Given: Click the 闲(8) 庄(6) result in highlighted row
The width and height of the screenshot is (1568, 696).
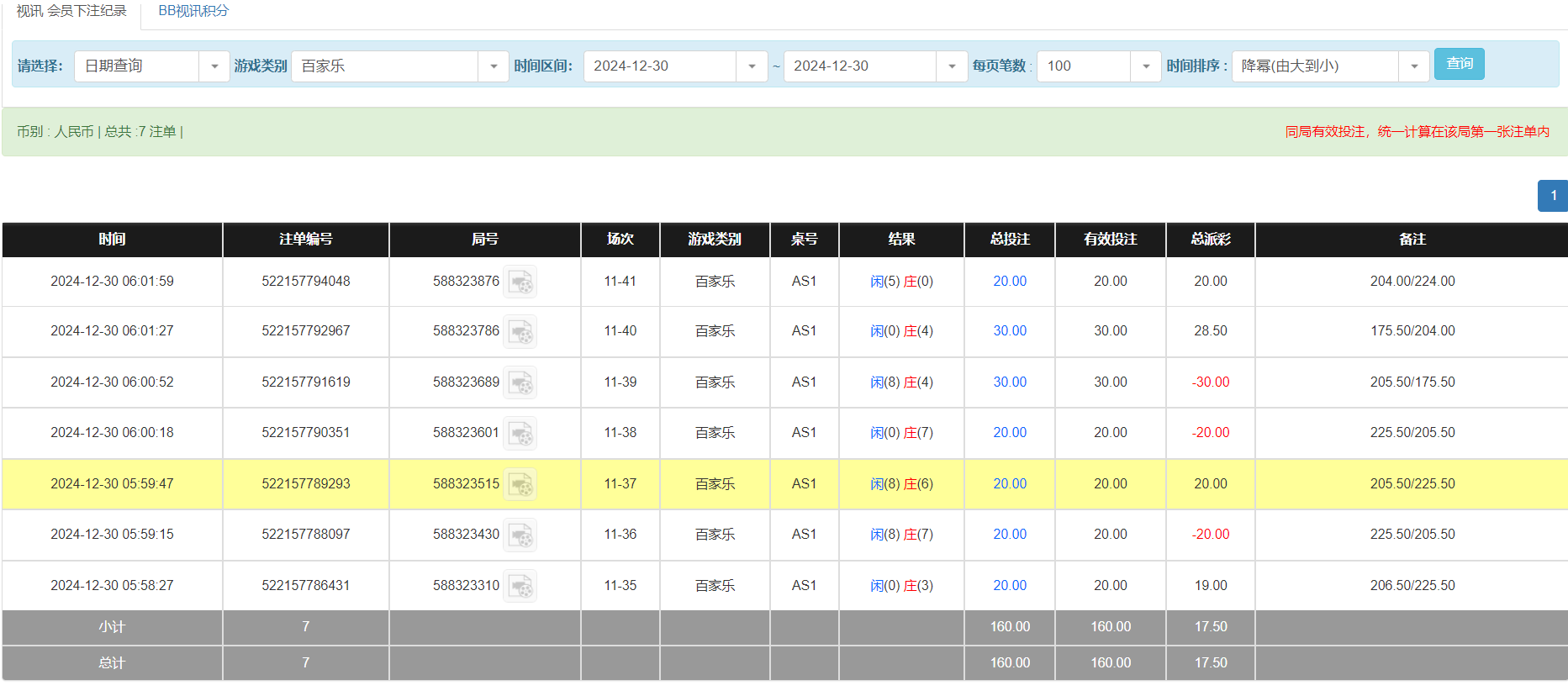Looking at the screenshot, I should [x=901, y=484].
